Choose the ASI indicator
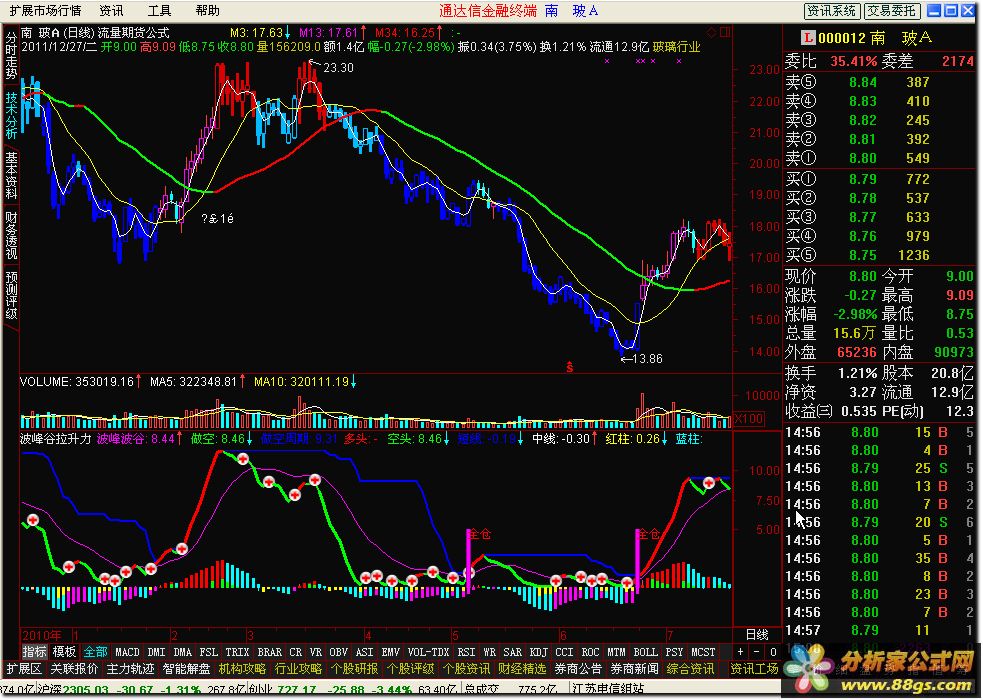The image size is (983, 700). (364, 652)
